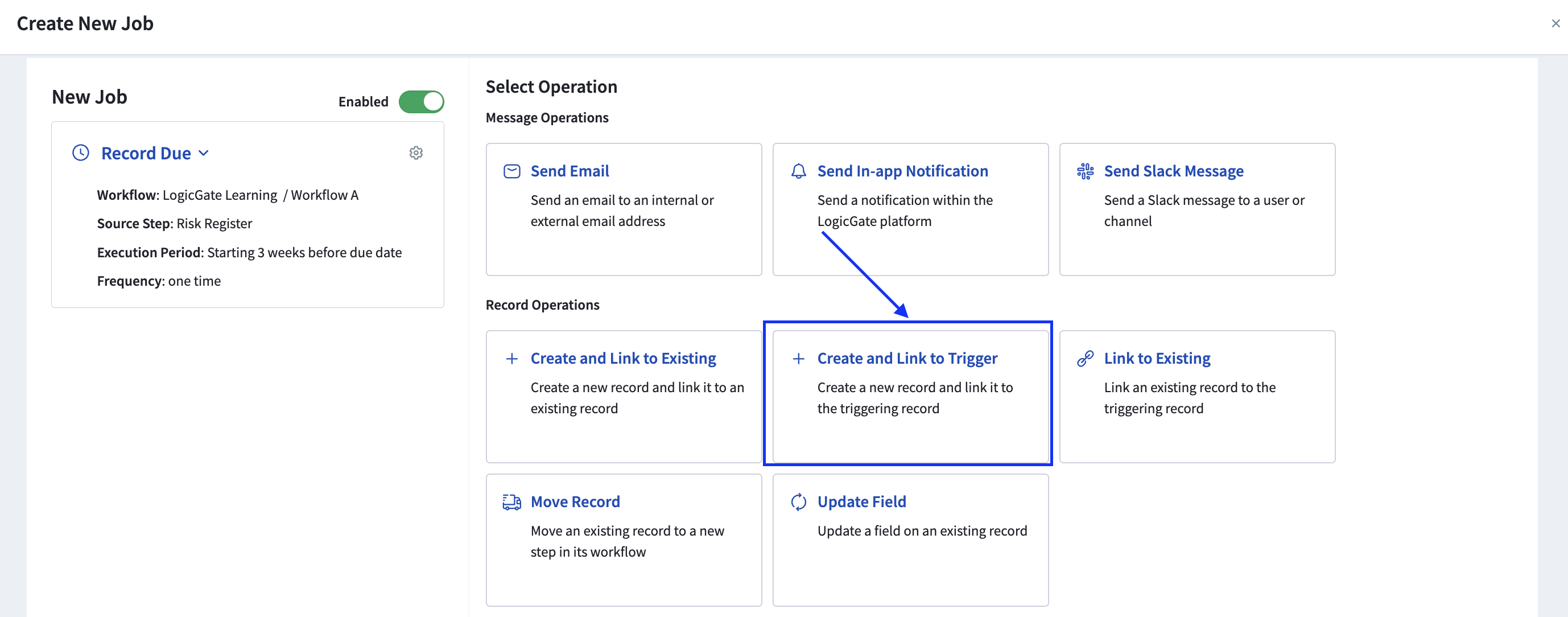The width and height of the screenshot is (1568, 617).
Task: Click the plus icon for Create and Link to Trigger
Action: click(799, 359)
